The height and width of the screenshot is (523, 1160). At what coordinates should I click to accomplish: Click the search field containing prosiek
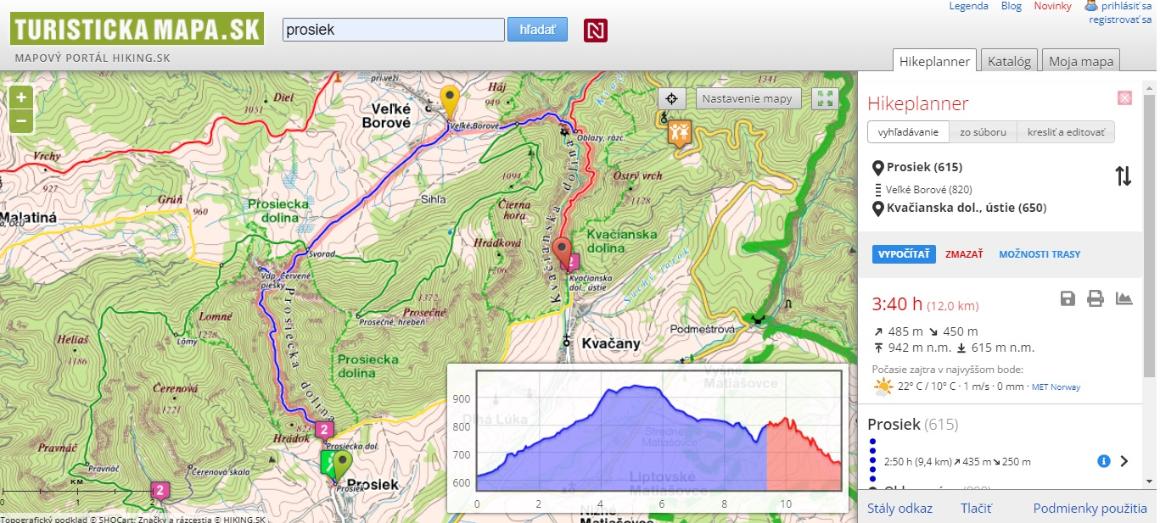point(394,30)
